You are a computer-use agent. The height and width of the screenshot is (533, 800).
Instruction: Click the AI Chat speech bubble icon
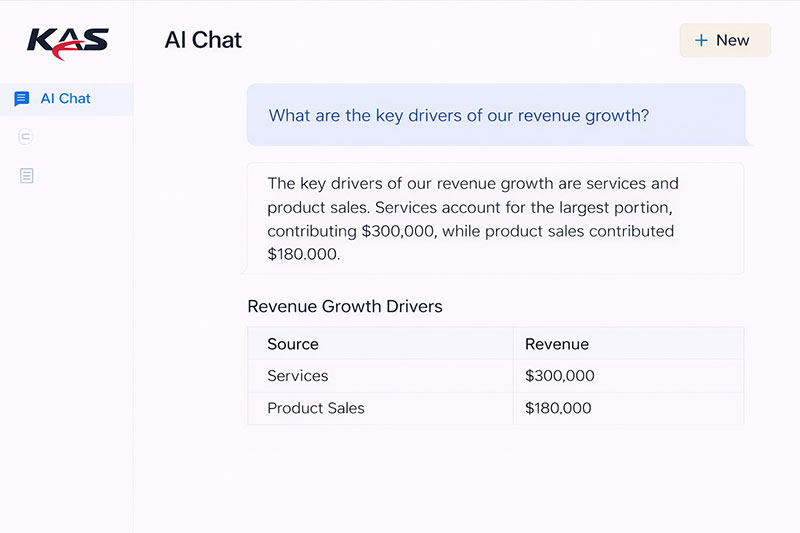(22, 99)
